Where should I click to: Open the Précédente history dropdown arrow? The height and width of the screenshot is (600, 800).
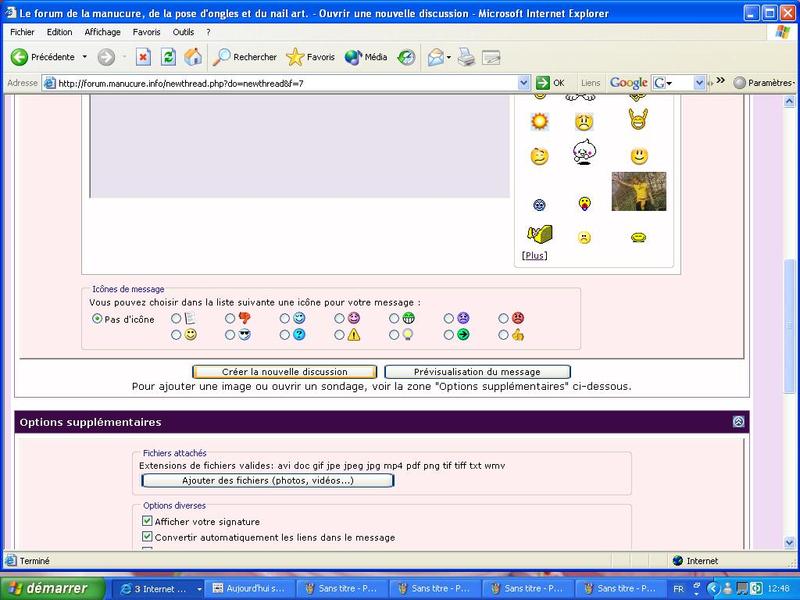click(85, 57)
